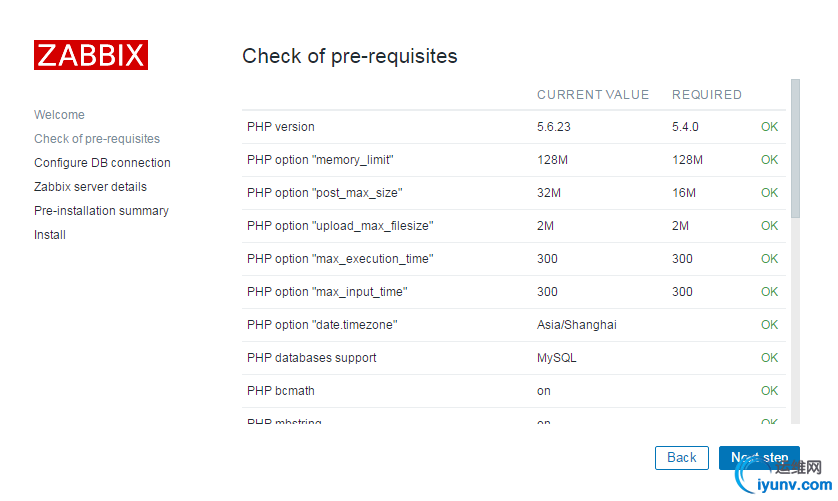Select the PHP version row label
The height and width of the screenshot is (501, 838).
tap(281, 127)
